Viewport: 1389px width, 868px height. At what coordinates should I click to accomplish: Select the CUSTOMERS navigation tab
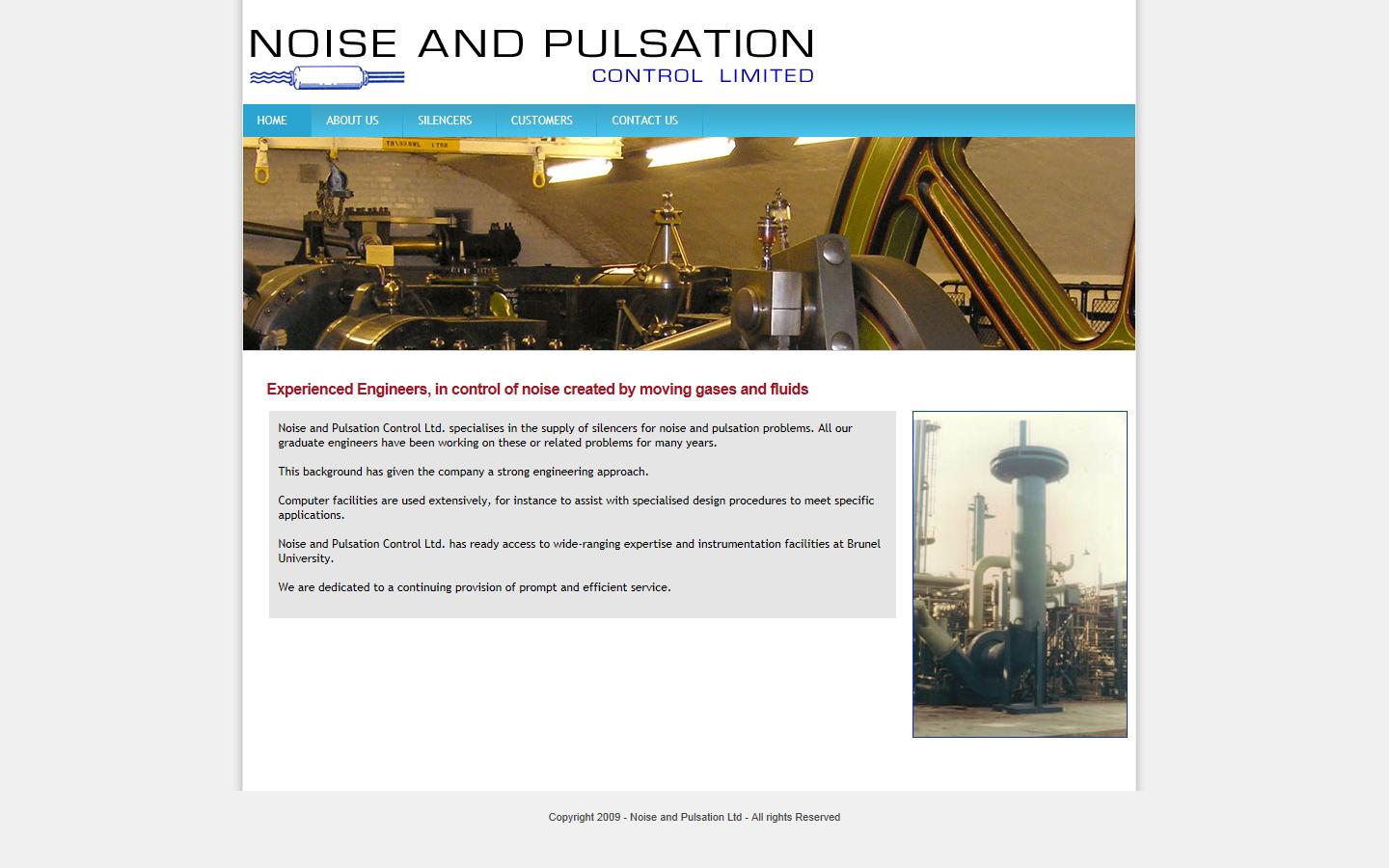coord(542,120)
